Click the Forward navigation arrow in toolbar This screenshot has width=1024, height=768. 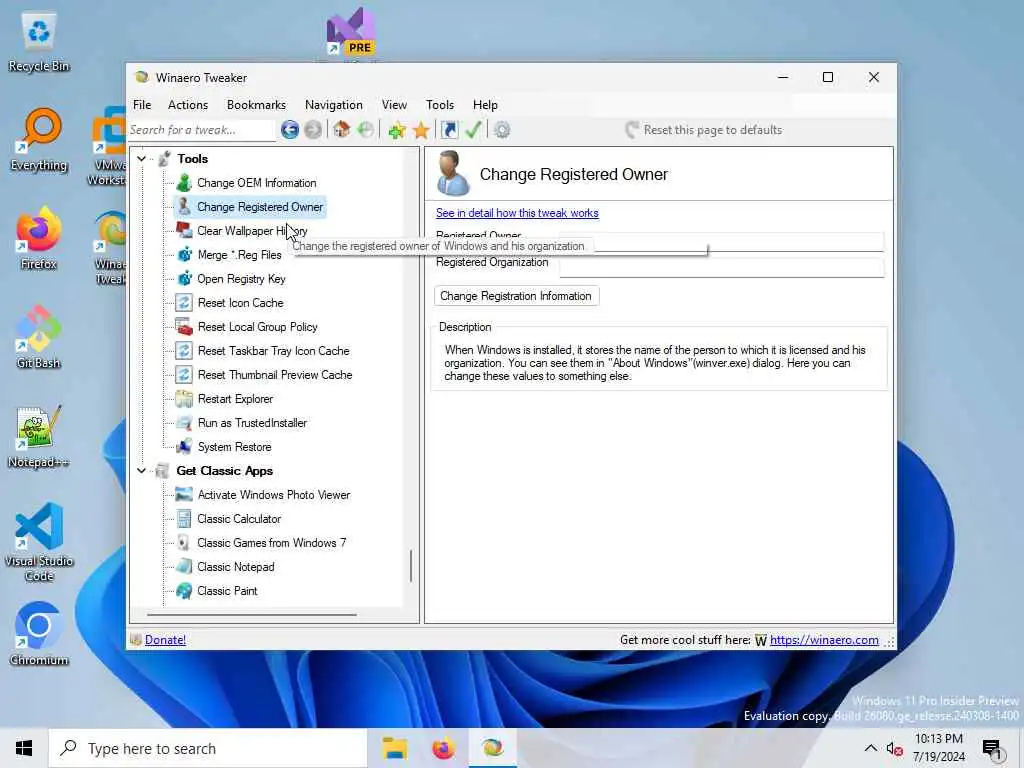coord(313,130)
